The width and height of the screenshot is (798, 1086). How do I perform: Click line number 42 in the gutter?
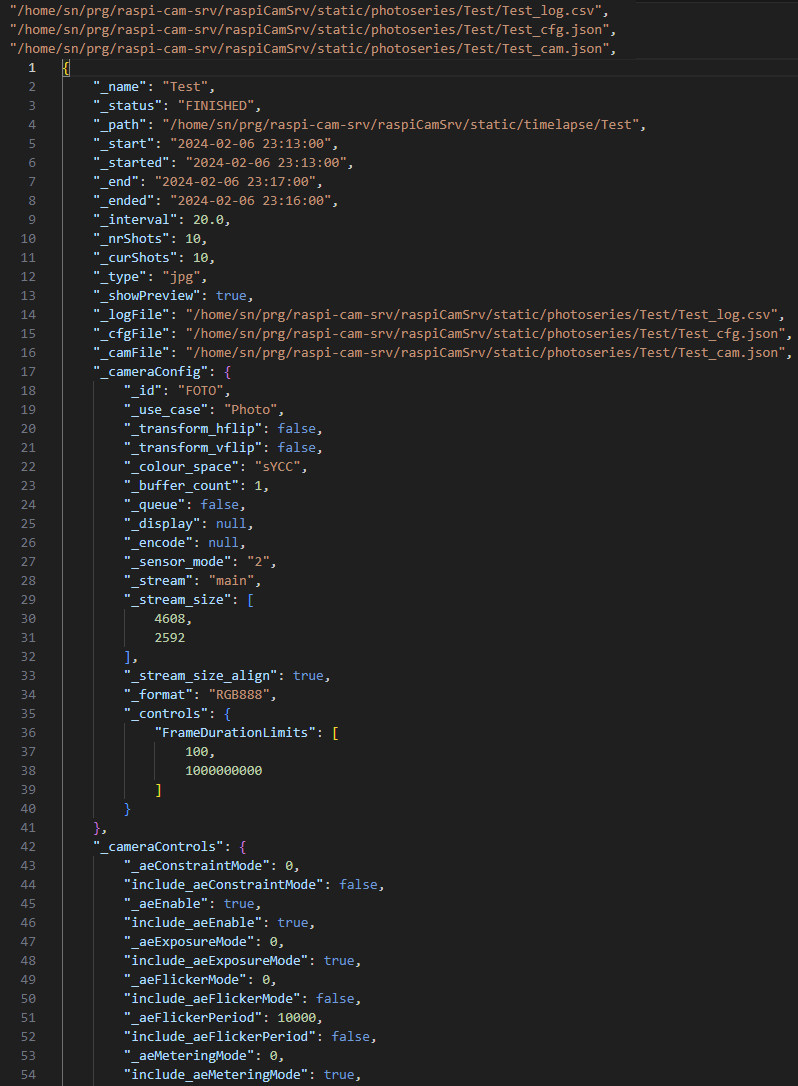[28, 847]
